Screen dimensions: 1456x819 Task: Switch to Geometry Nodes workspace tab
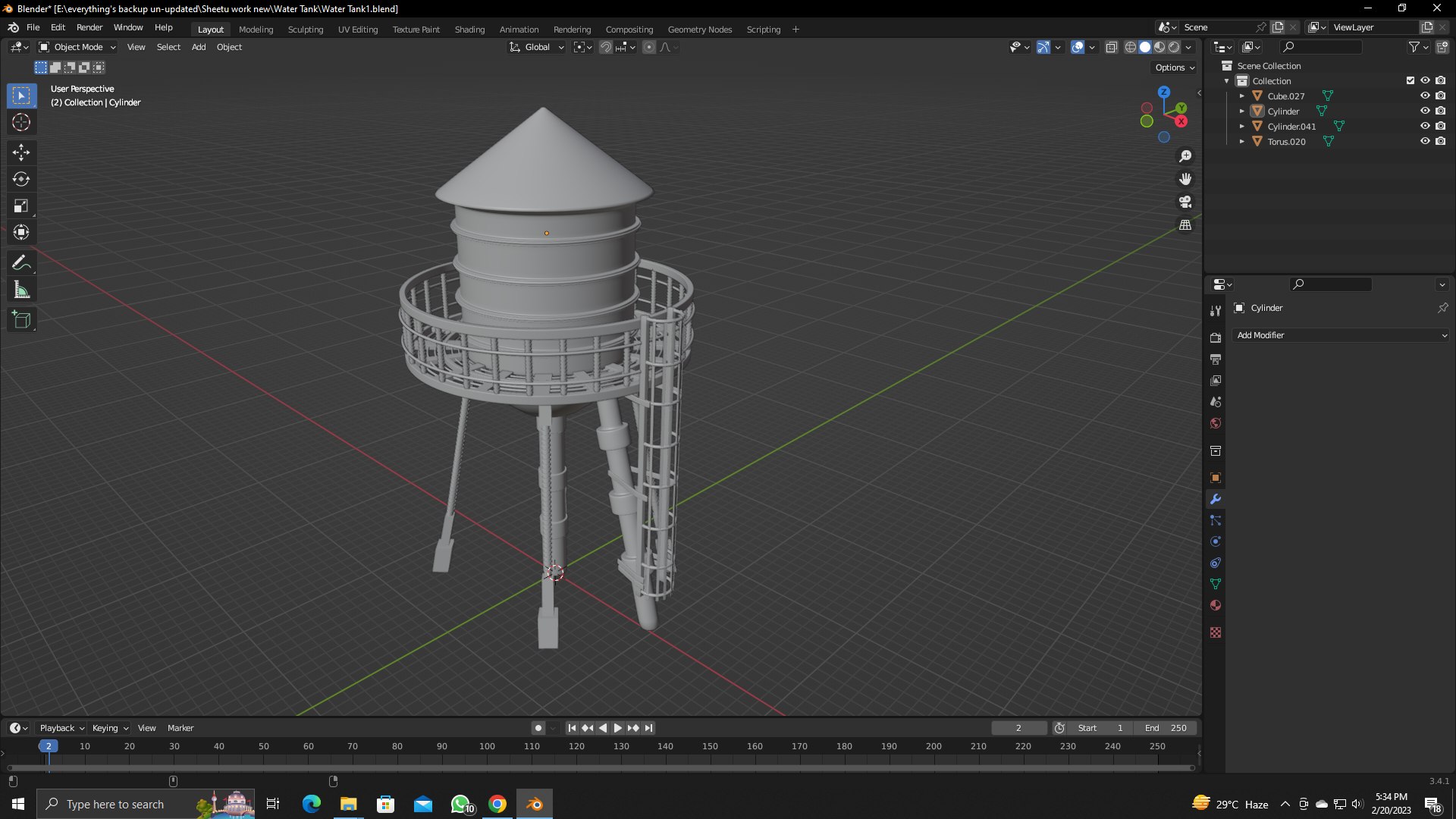(x=700, y=30)
